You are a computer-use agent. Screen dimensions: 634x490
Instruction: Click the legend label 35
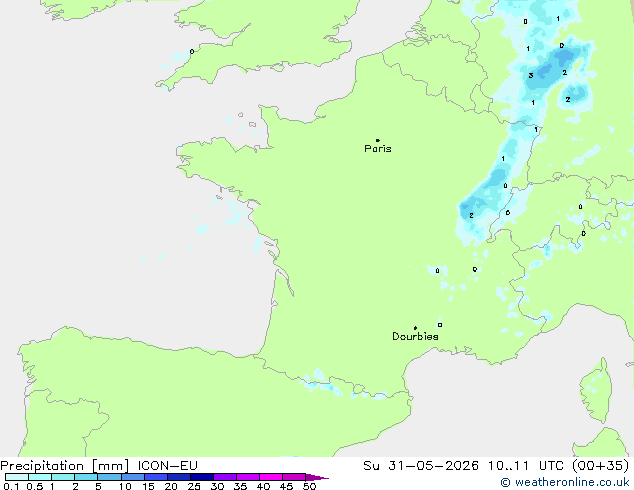tap(240, 486)
